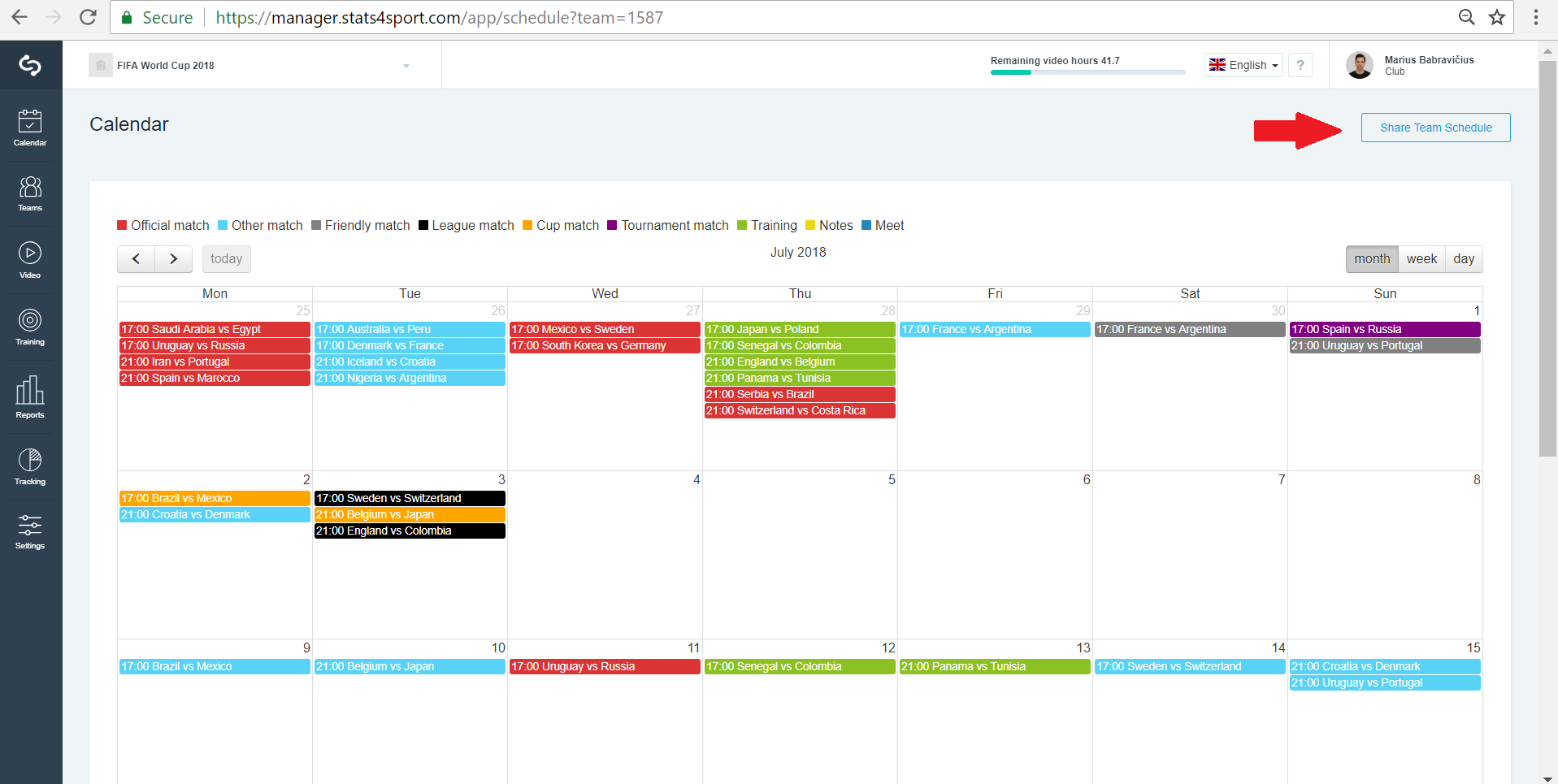Open Friday 29 France vs Argentina event

point(995,329)
